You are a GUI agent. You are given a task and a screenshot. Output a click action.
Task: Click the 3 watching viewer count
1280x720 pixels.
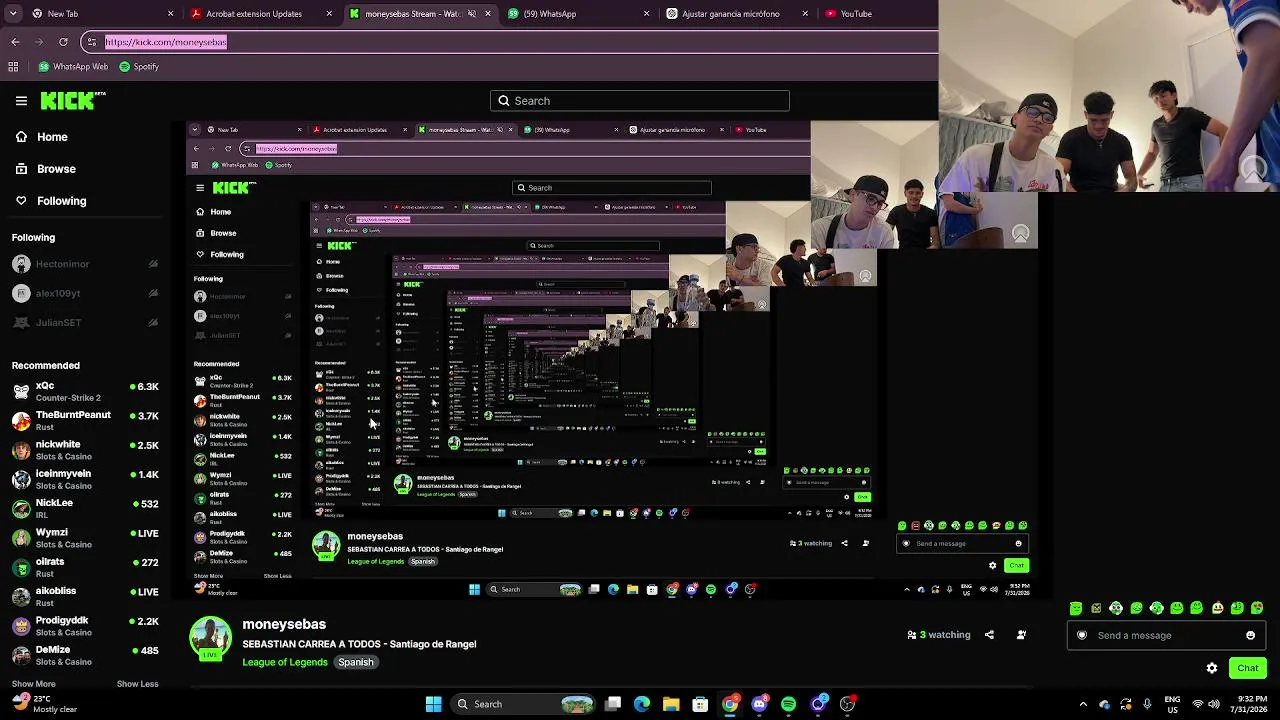pyautogui.click(x=939, y=635)
